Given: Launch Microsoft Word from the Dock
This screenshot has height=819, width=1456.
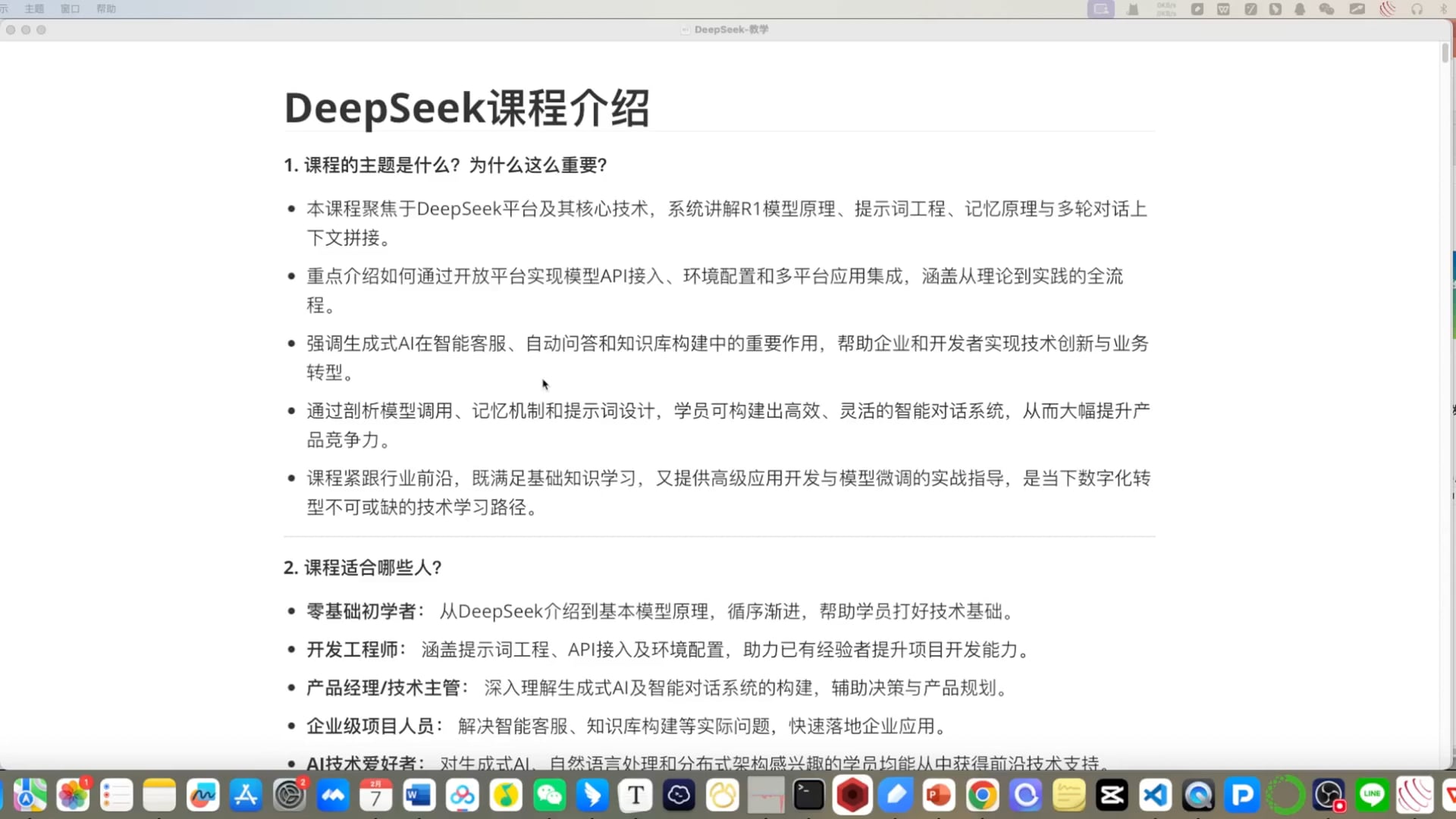Looking at the screenshot, I should click(x=419, y=796).
